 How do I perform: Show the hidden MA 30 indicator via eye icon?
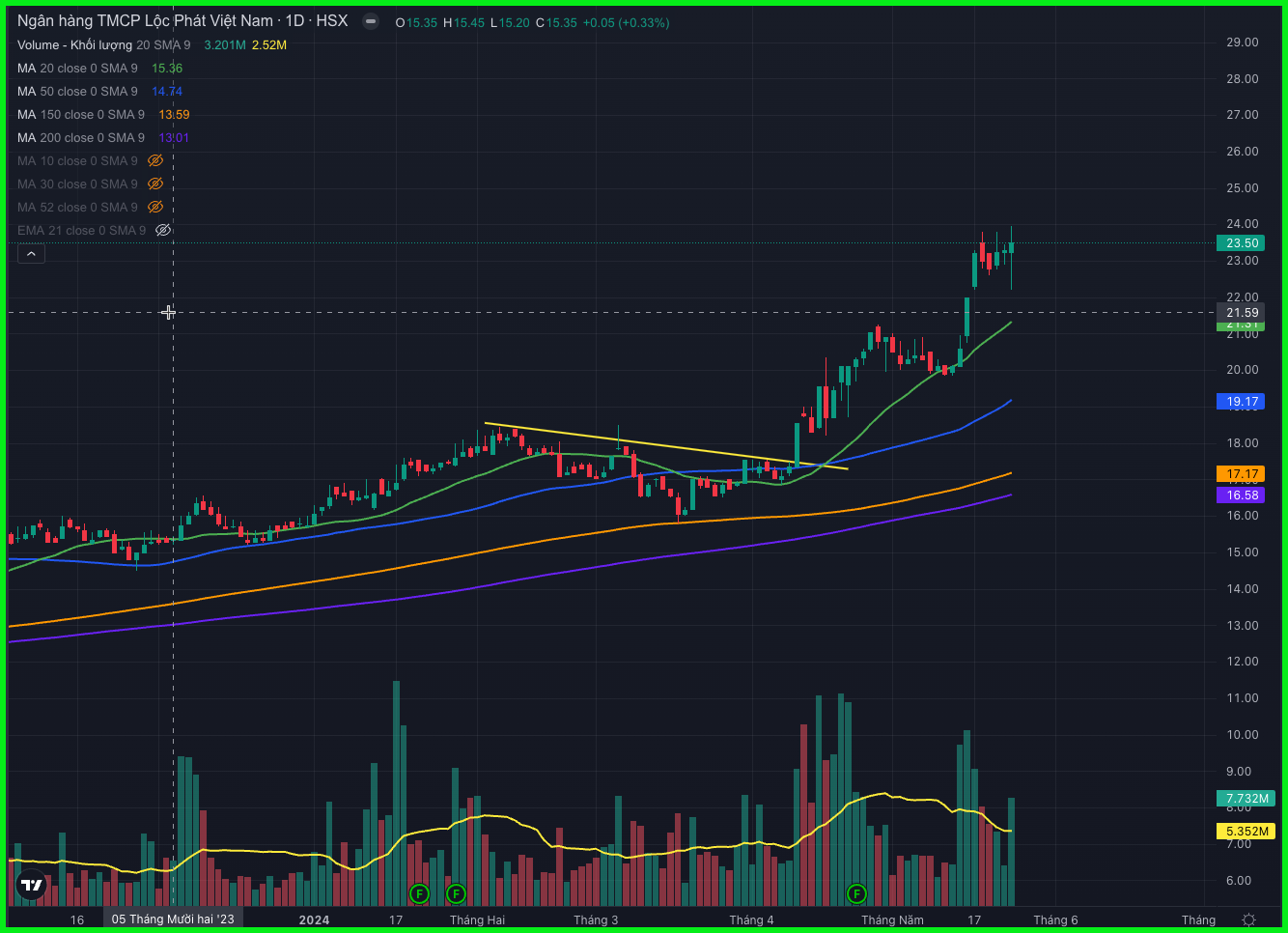(x=155, y=184)
